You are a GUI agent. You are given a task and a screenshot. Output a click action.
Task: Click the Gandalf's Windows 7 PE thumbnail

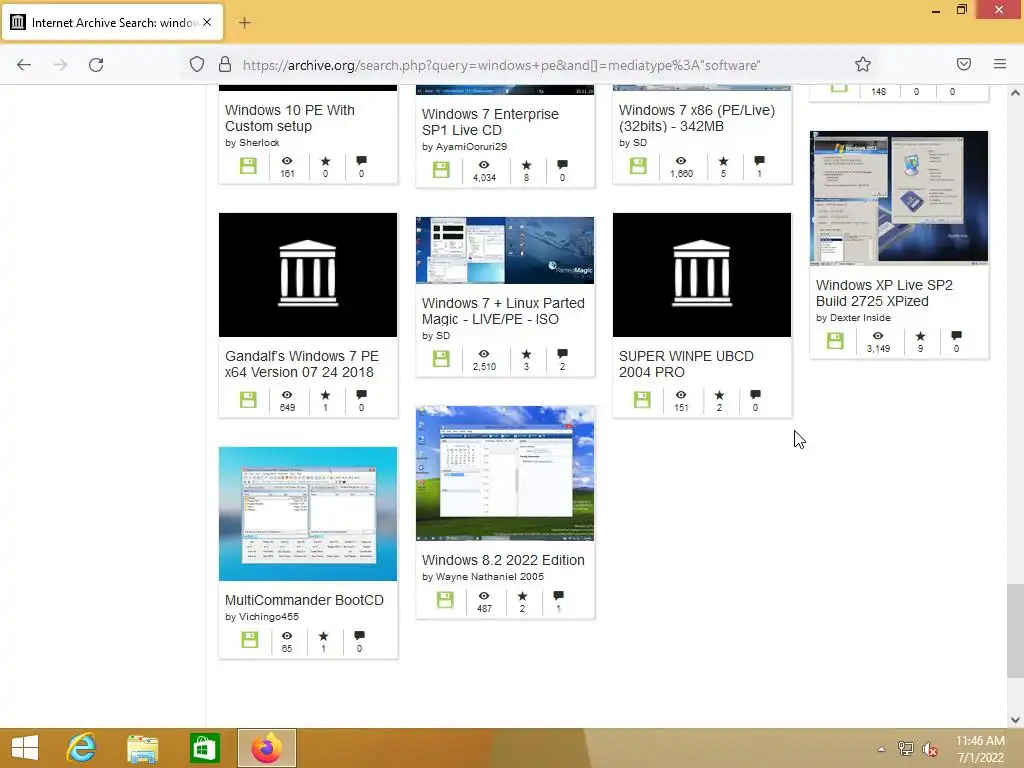tap(308, 275)
